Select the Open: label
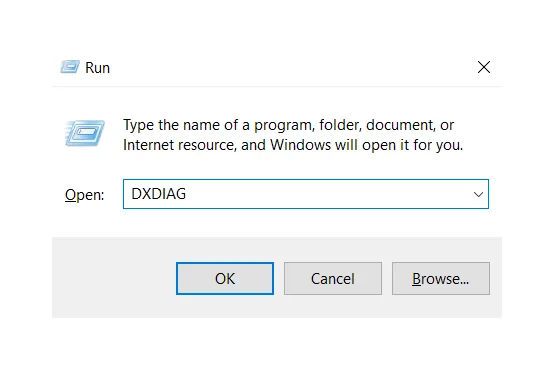547x367 pixels. [x=84, y=195]
